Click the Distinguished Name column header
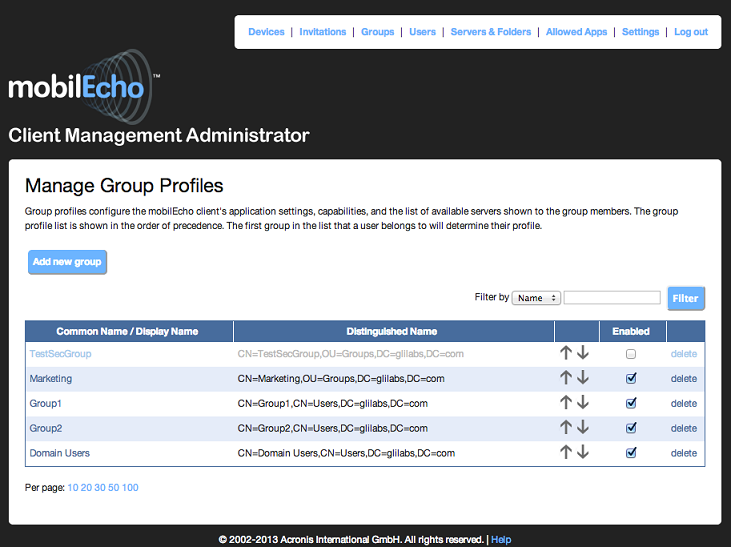Image resolution: width=731 pixels, height=547 pixels. coord(394,331)
